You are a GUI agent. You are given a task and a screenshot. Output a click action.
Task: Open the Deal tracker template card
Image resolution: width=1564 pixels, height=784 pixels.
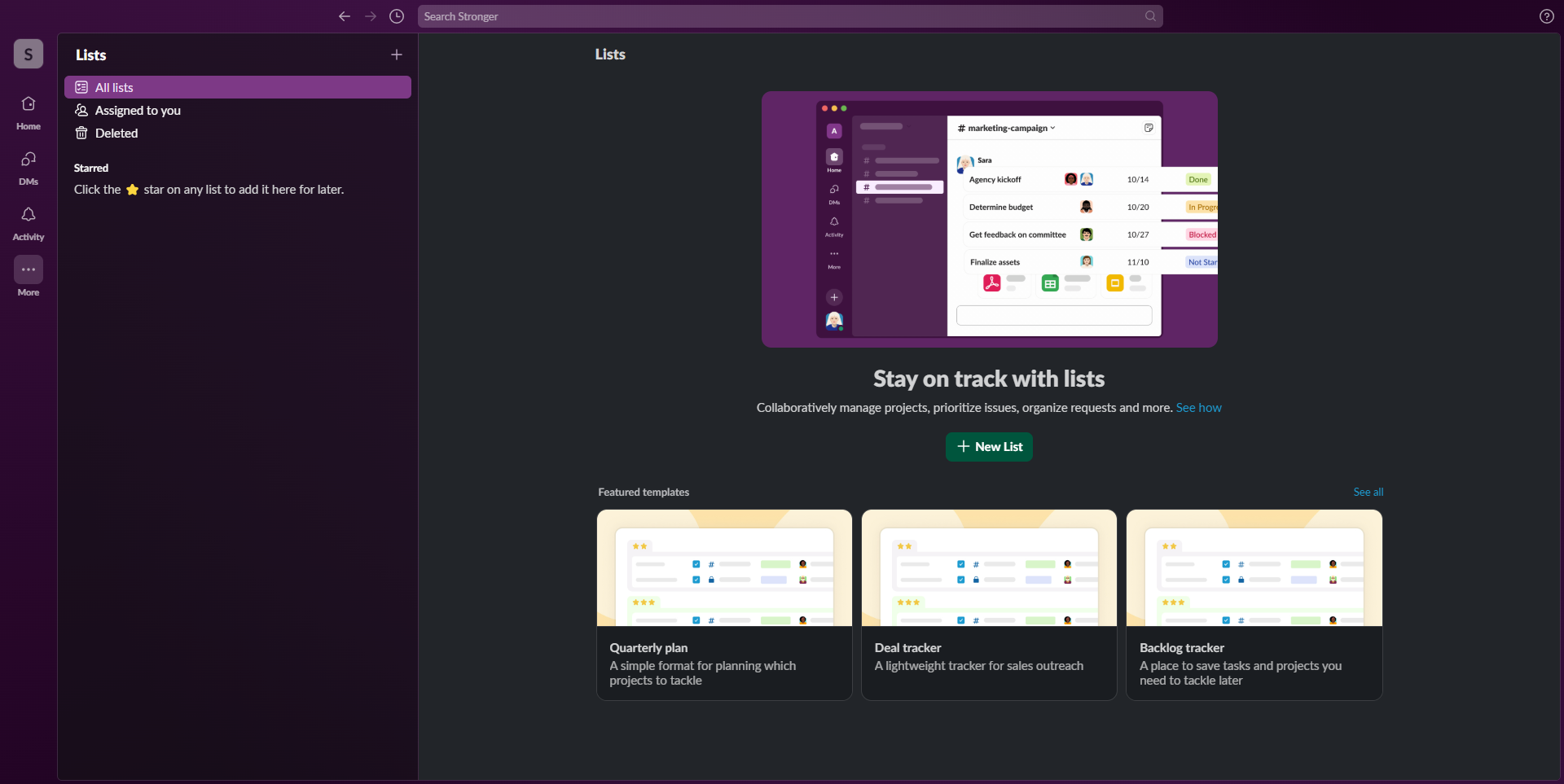coord(989,605)
